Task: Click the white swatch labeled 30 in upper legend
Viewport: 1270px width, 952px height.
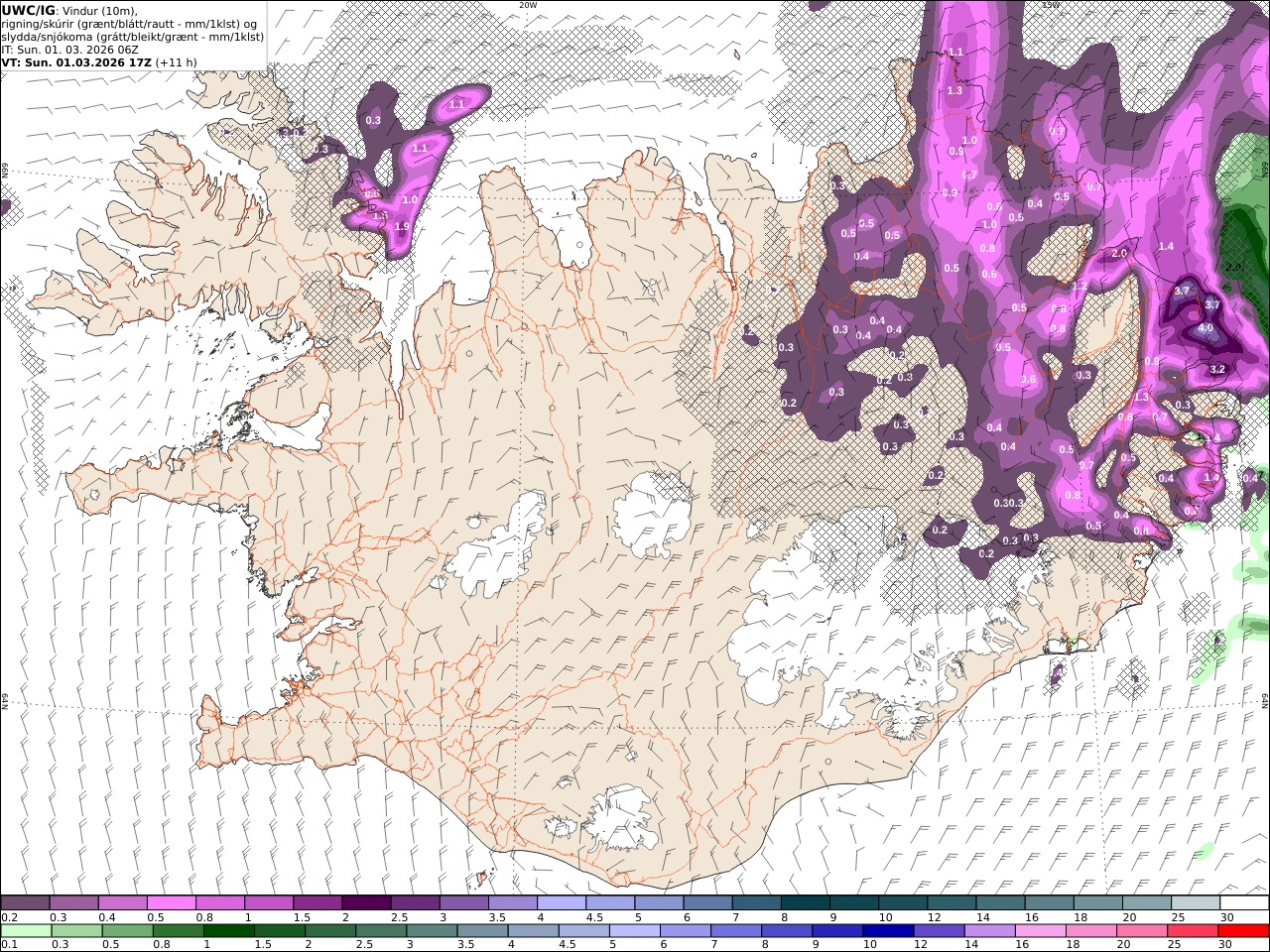Action: [1244, 903]
